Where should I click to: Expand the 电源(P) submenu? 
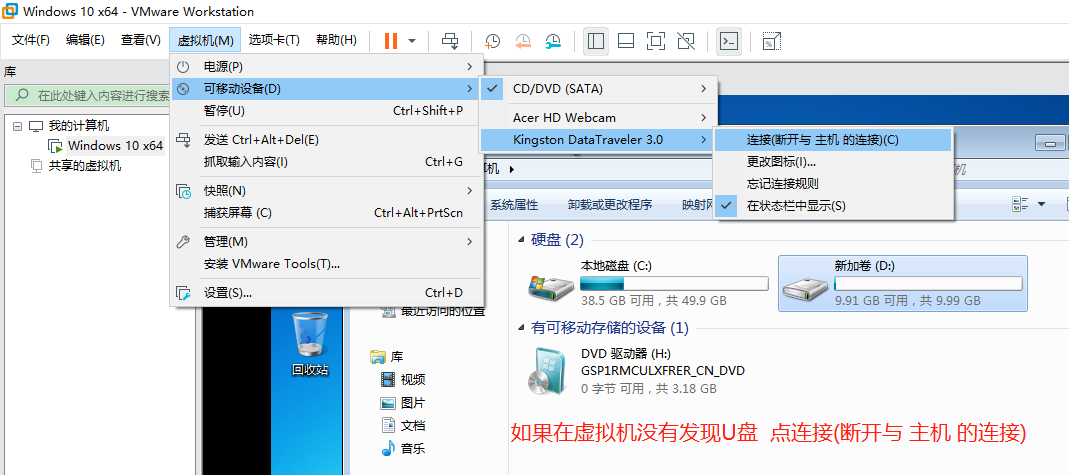326,67
